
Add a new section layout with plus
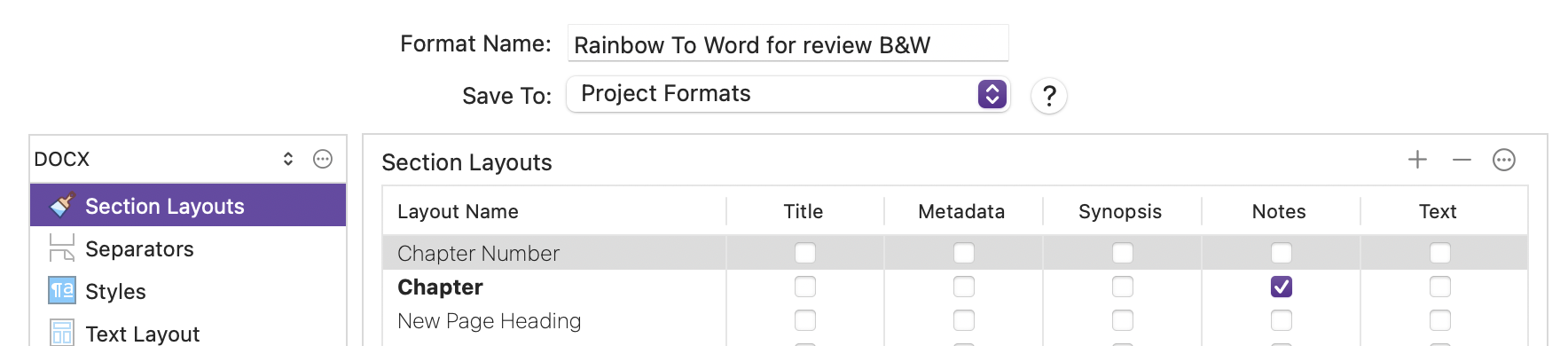click(x=1417, y=160)
